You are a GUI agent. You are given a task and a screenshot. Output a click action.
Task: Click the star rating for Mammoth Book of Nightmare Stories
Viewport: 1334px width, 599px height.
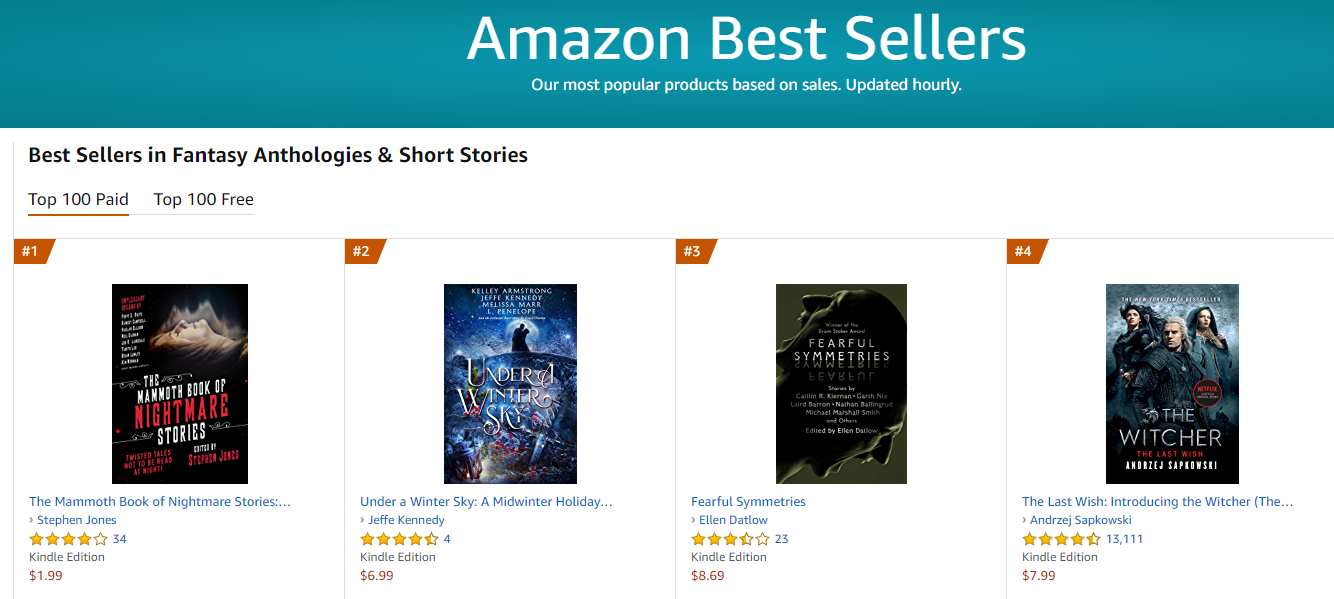point(68,539)
